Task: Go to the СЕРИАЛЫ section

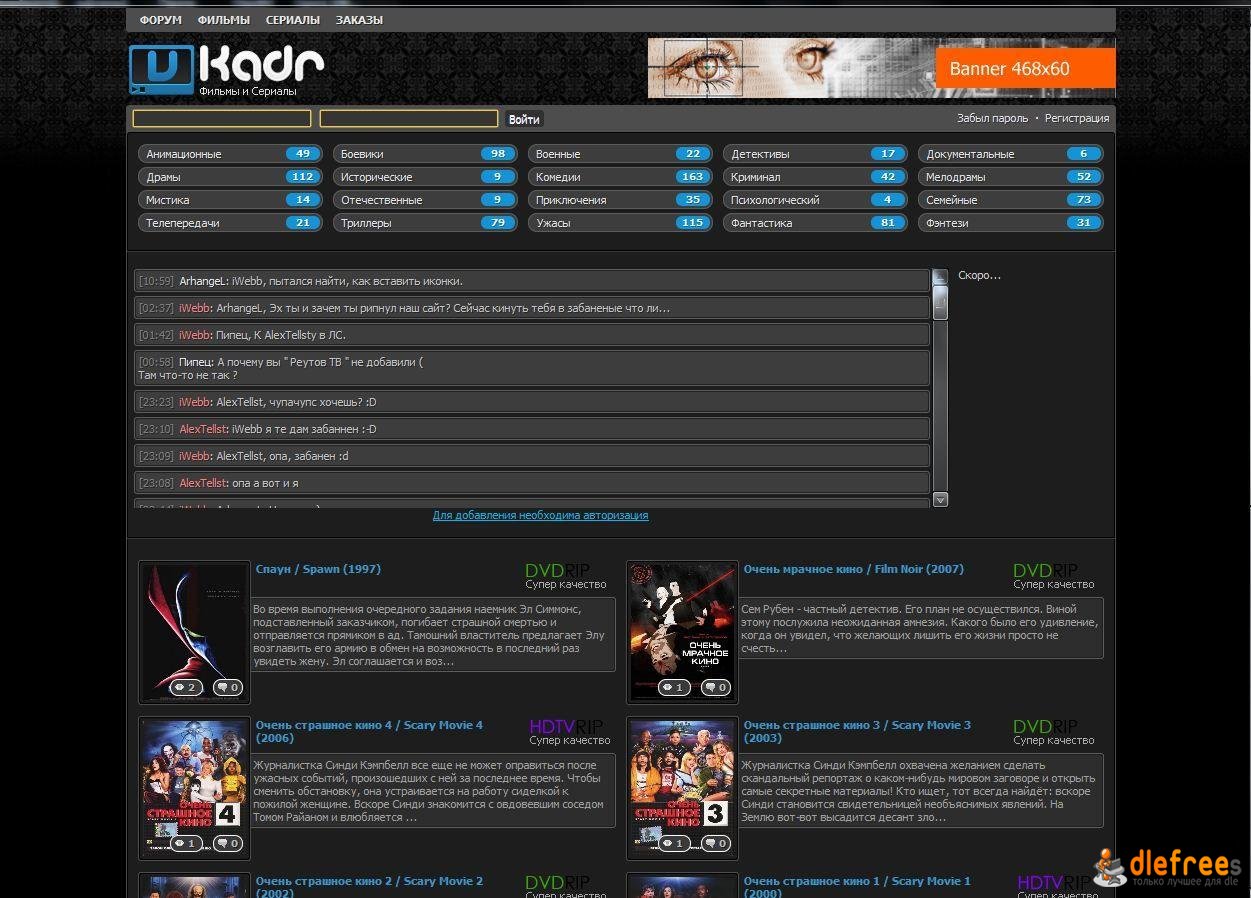Action: [x=293, y=20]
